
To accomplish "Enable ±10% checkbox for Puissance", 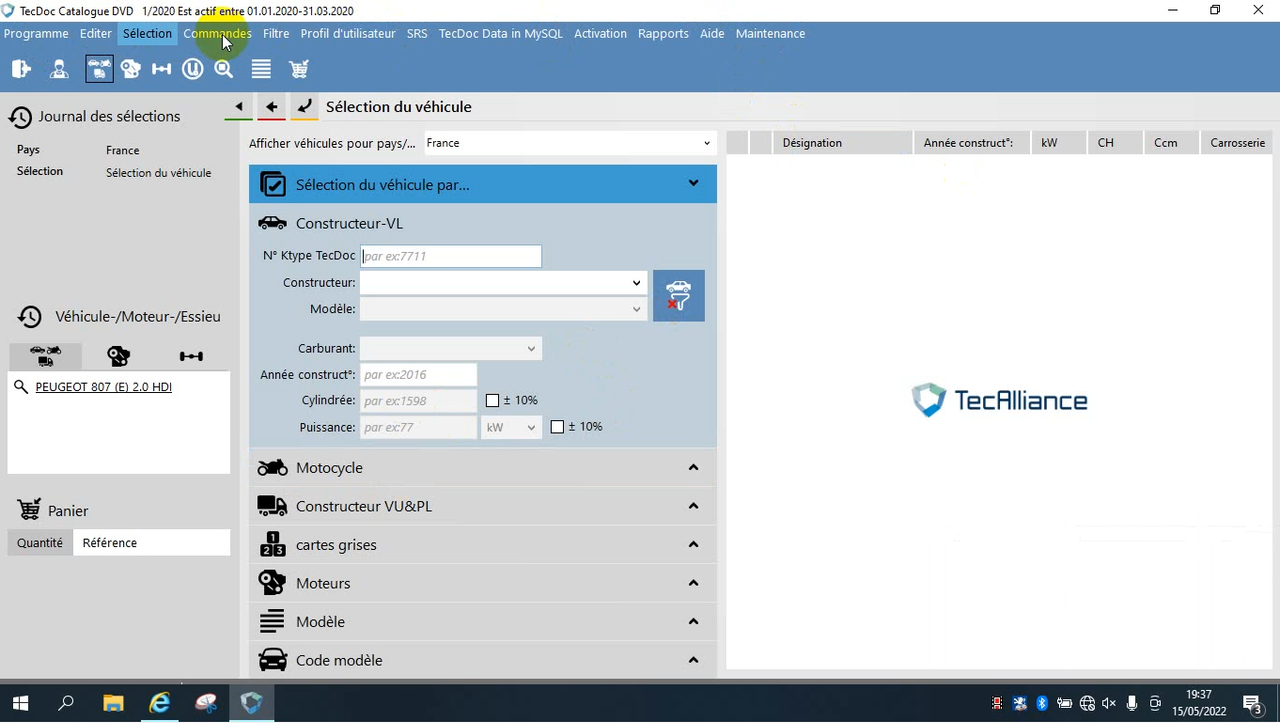I will 557,427.
